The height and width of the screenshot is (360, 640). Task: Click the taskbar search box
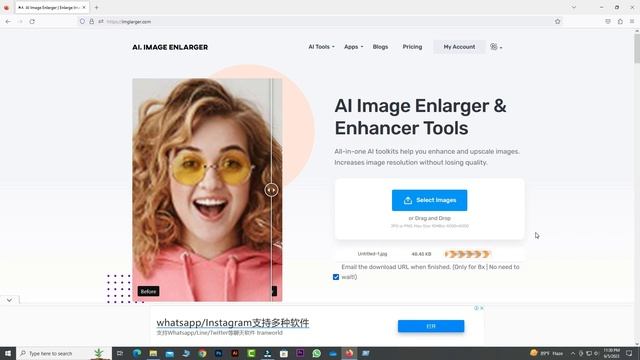click(x=64, y=353)
